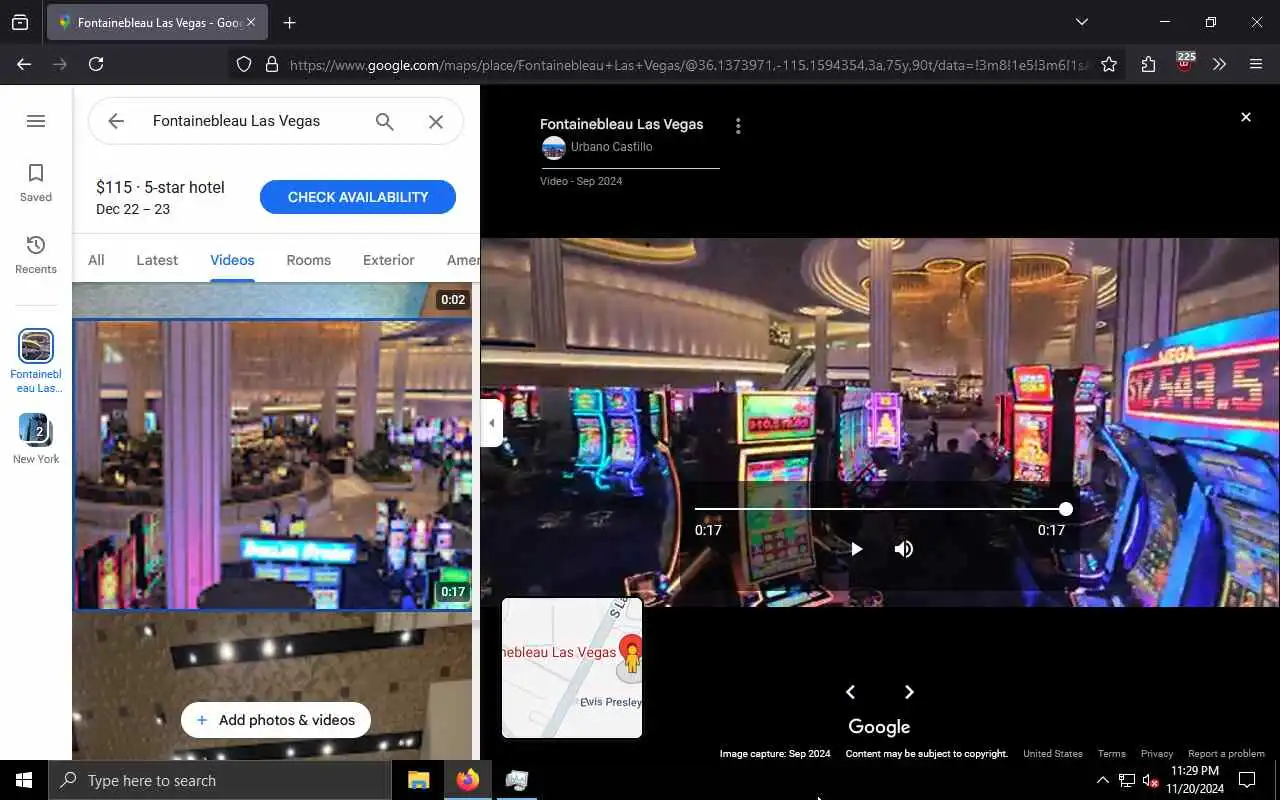The image size is (1280, 800).
Task: Go back using the search box arrow
Action: [116, 121]
